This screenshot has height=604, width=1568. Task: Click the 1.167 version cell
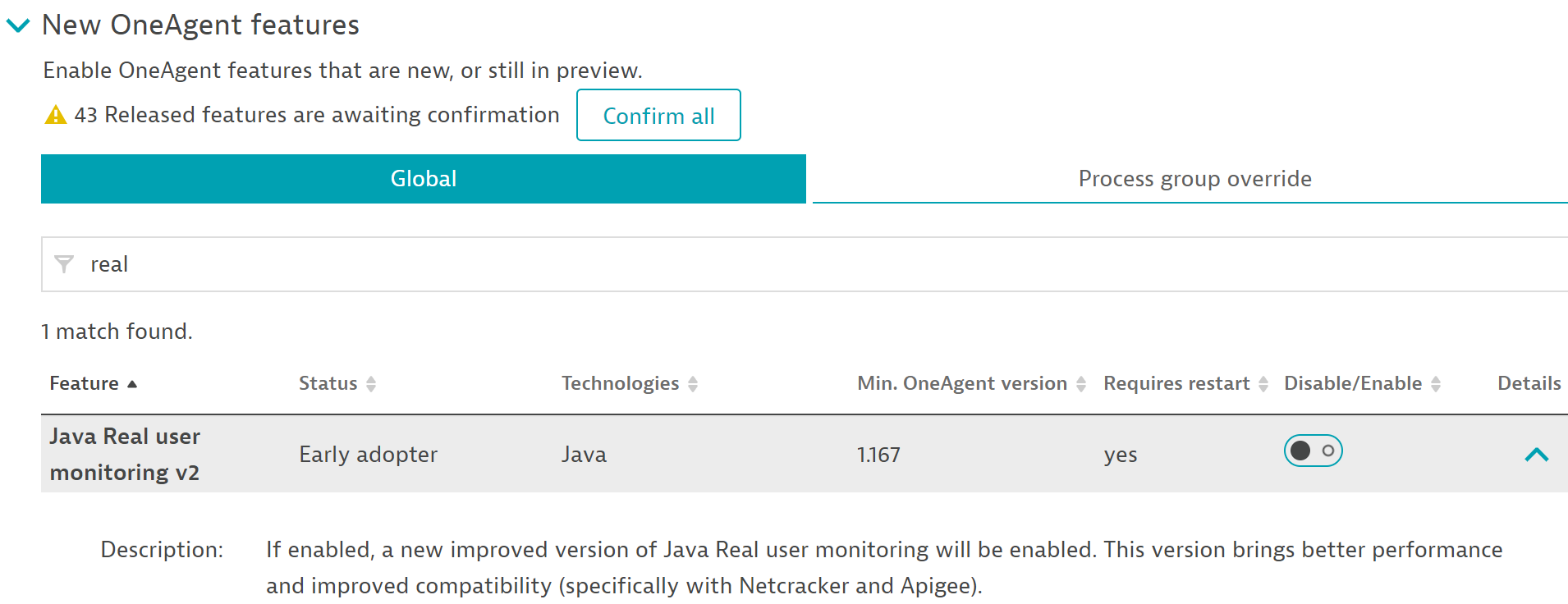878,455
